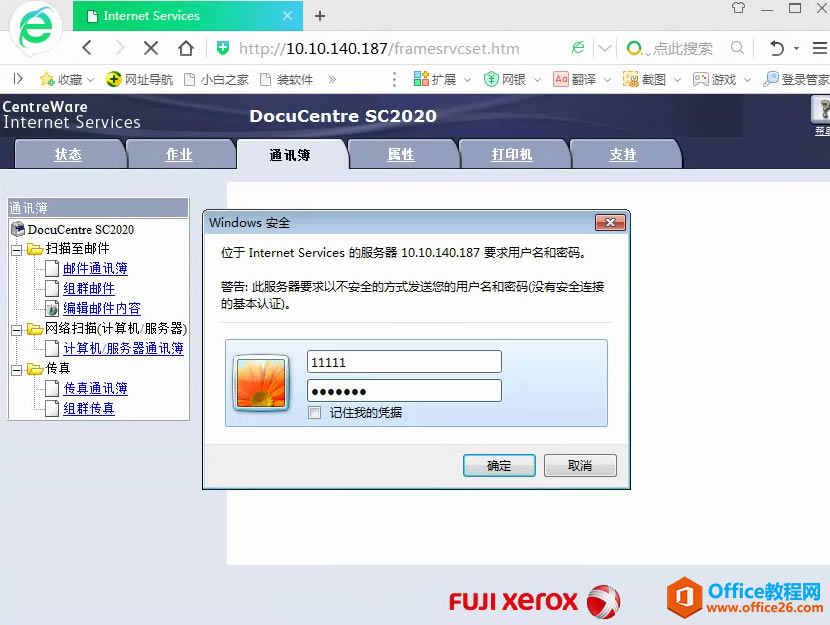The image size is (830, 625).
Task: Switch to the 状态 tab
Action: 69,155
